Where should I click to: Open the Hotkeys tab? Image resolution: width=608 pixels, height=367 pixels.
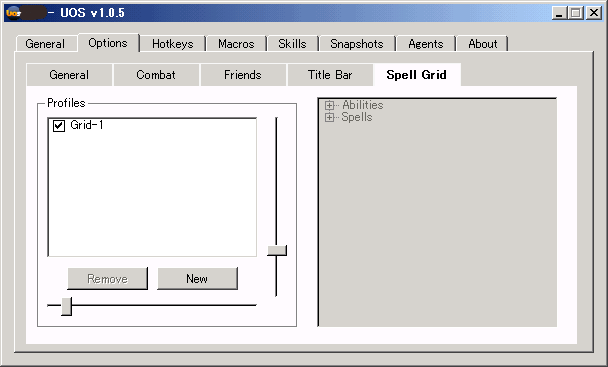[x=173, y=44]
